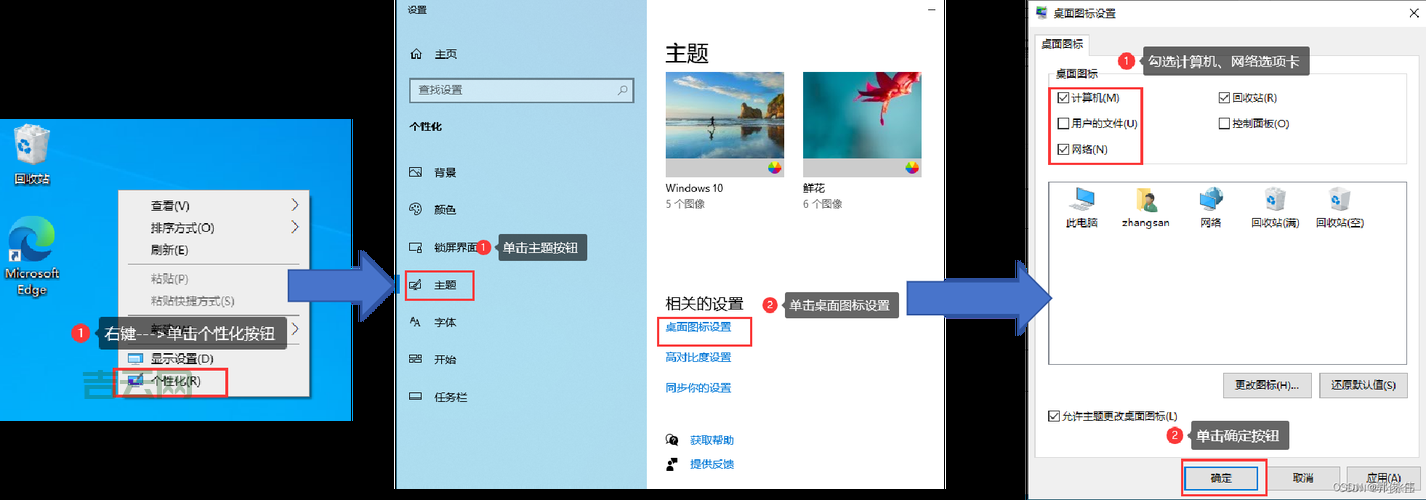This screenshot has width=1426, height=500.
Task: Open the 高对比度设置 link
Action: 698,357
